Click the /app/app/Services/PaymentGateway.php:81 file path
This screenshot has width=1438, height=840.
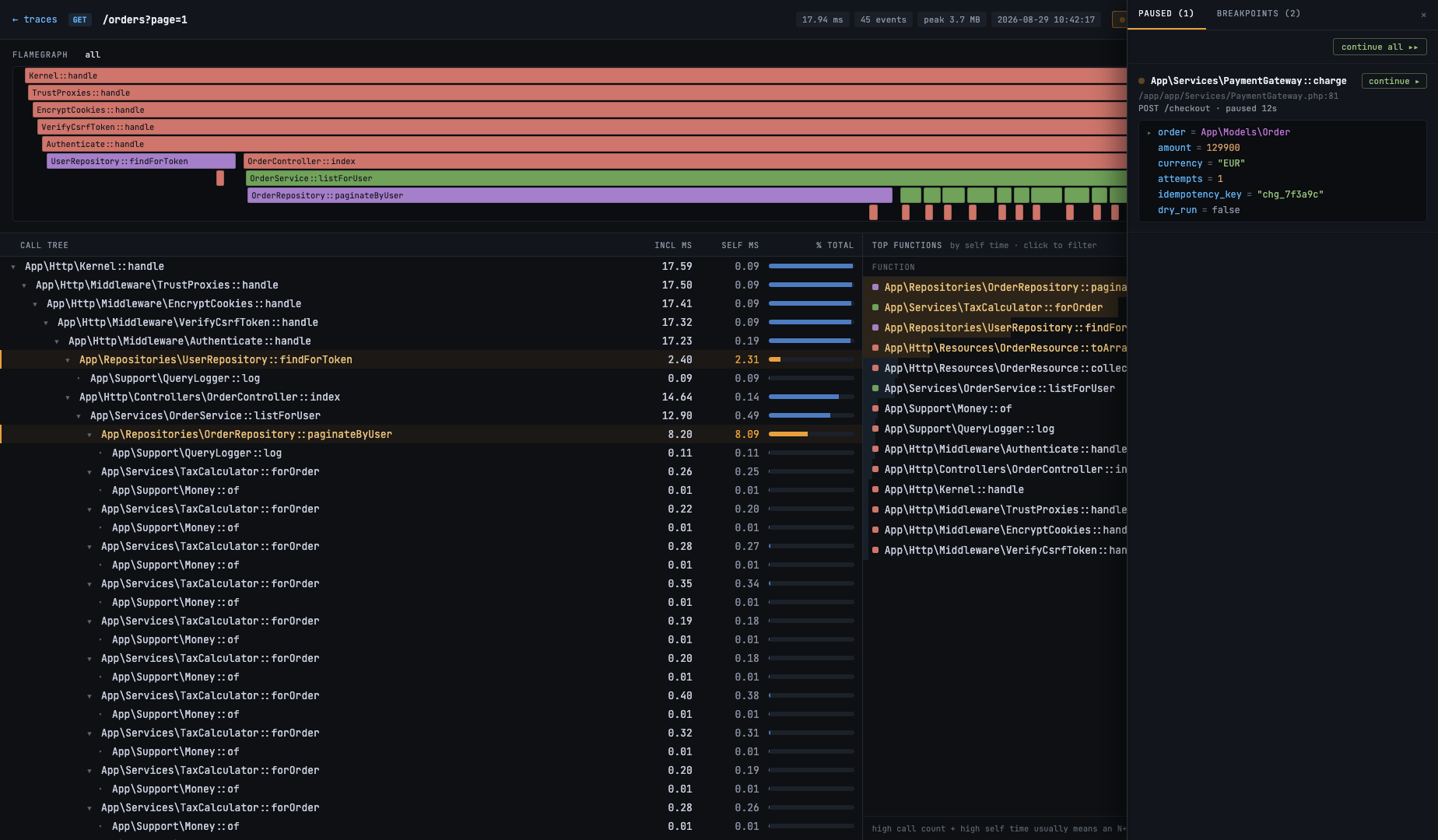coord(1239,96)
